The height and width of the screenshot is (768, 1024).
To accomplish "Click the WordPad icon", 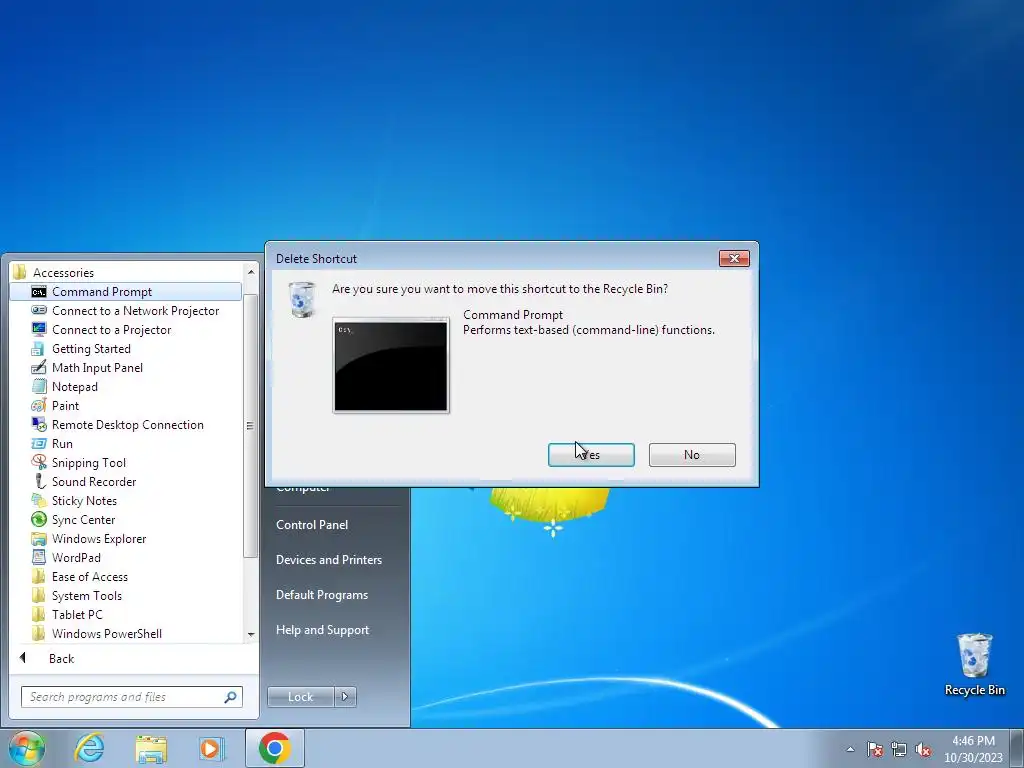I will click(39, 558).
